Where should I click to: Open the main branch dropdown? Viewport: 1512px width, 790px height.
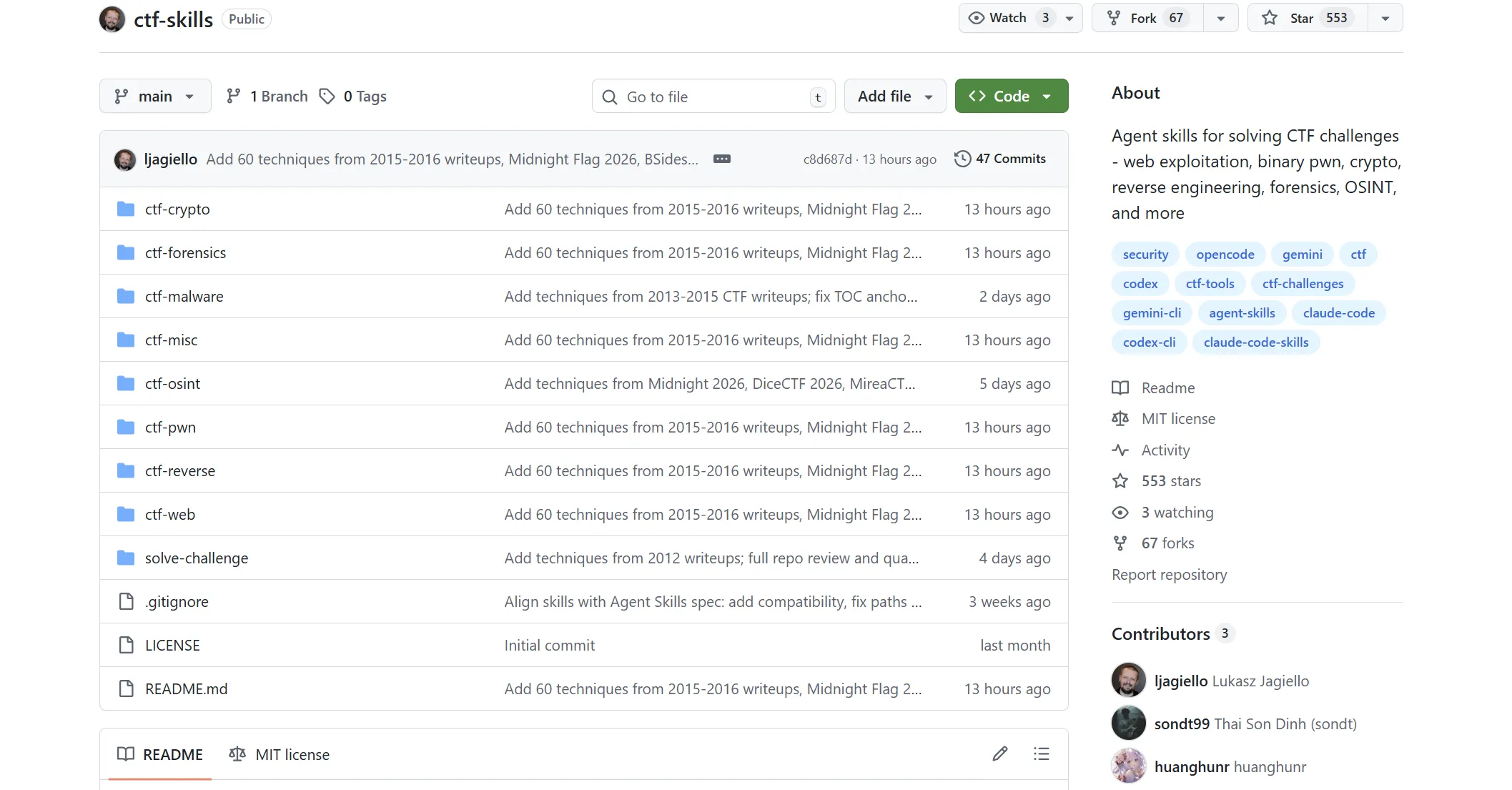154,96
